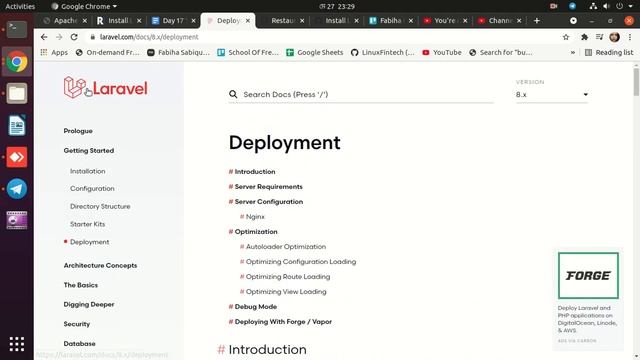Reload the current page
Screen dimensions: 640x360
[x=74, y=37]
